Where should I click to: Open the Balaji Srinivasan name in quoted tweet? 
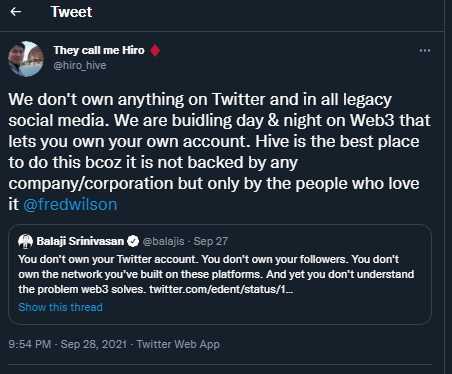click(80, 241)
